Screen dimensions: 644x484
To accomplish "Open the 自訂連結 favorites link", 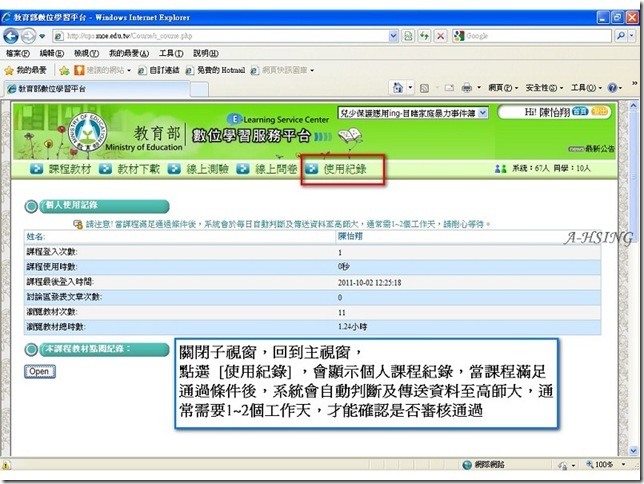I will pyautogui.click(x=159, y=70).
